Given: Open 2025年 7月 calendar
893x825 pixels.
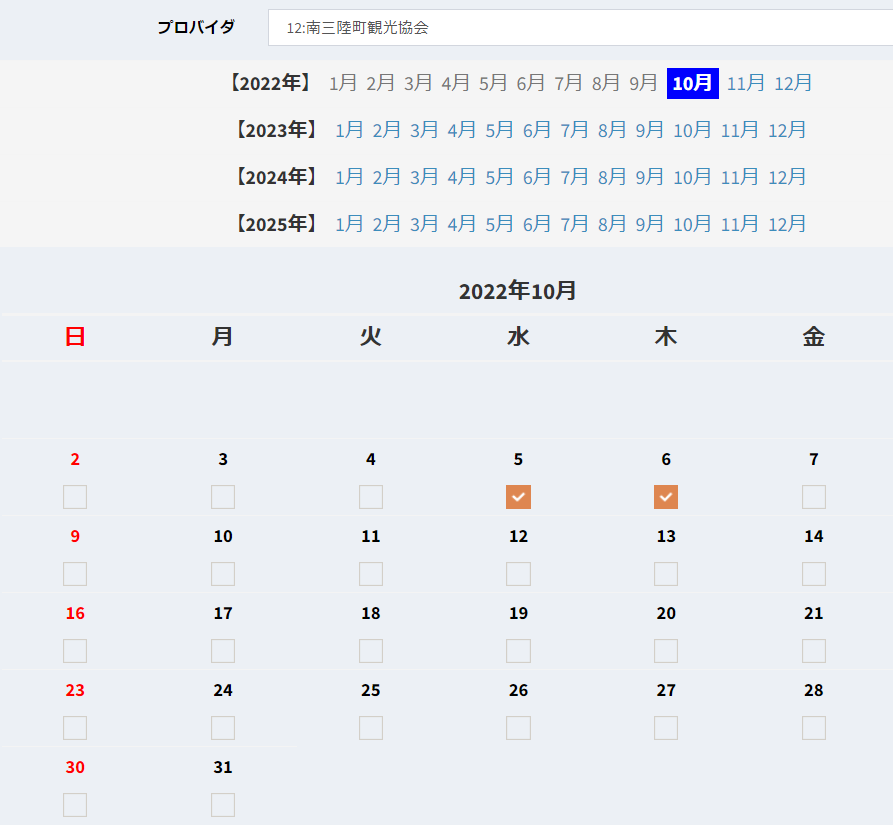Looking at the screenshot, I should pos(574,224).
